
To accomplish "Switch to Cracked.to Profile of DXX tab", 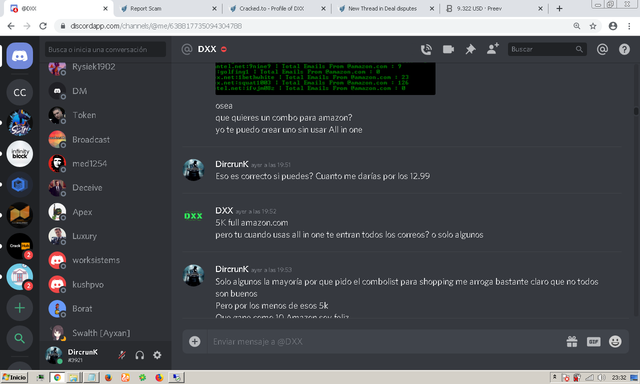I will coord(276,9).
